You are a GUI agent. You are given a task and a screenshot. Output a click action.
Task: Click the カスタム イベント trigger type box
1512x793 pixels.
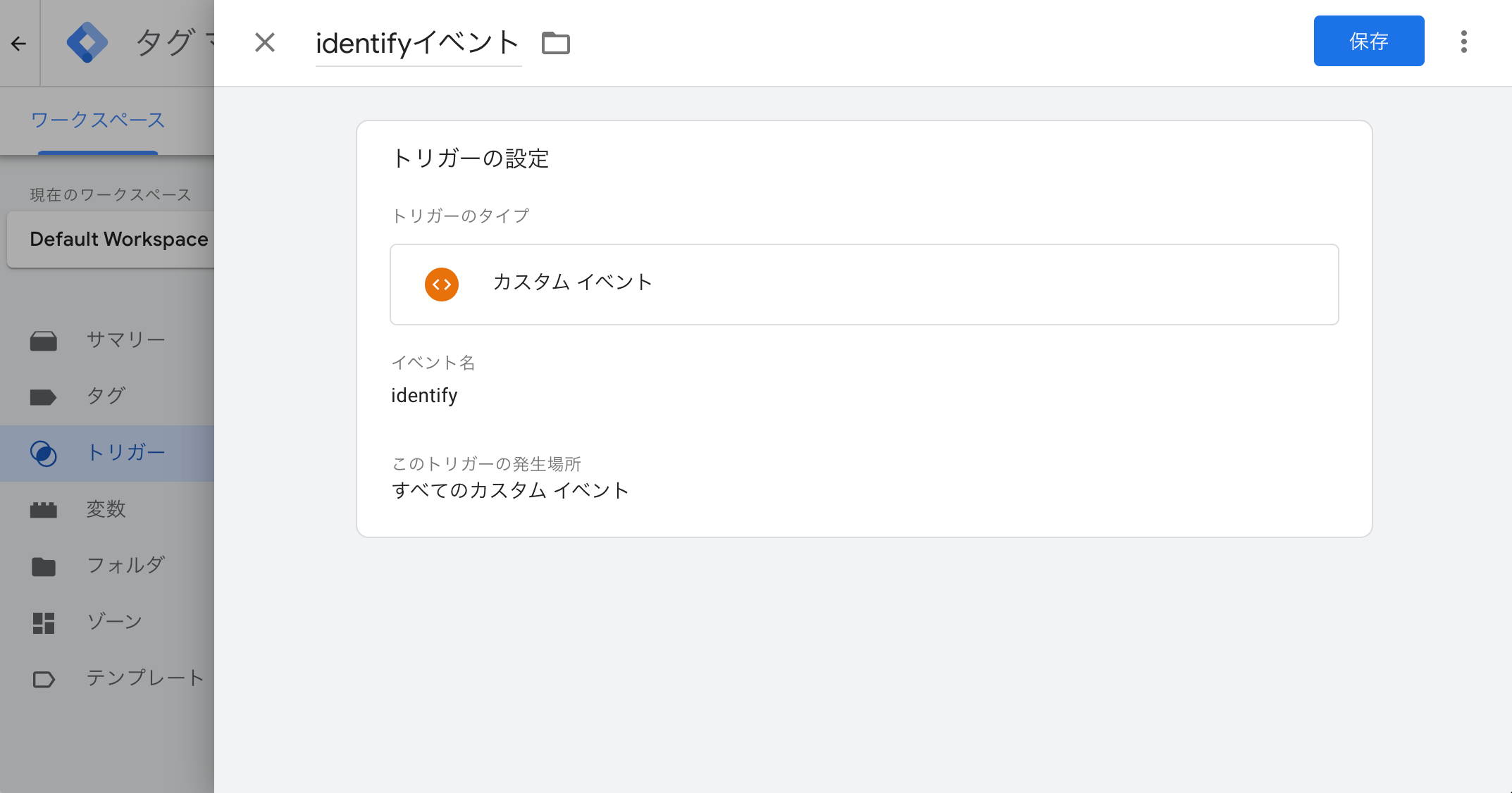coord(865,285)
